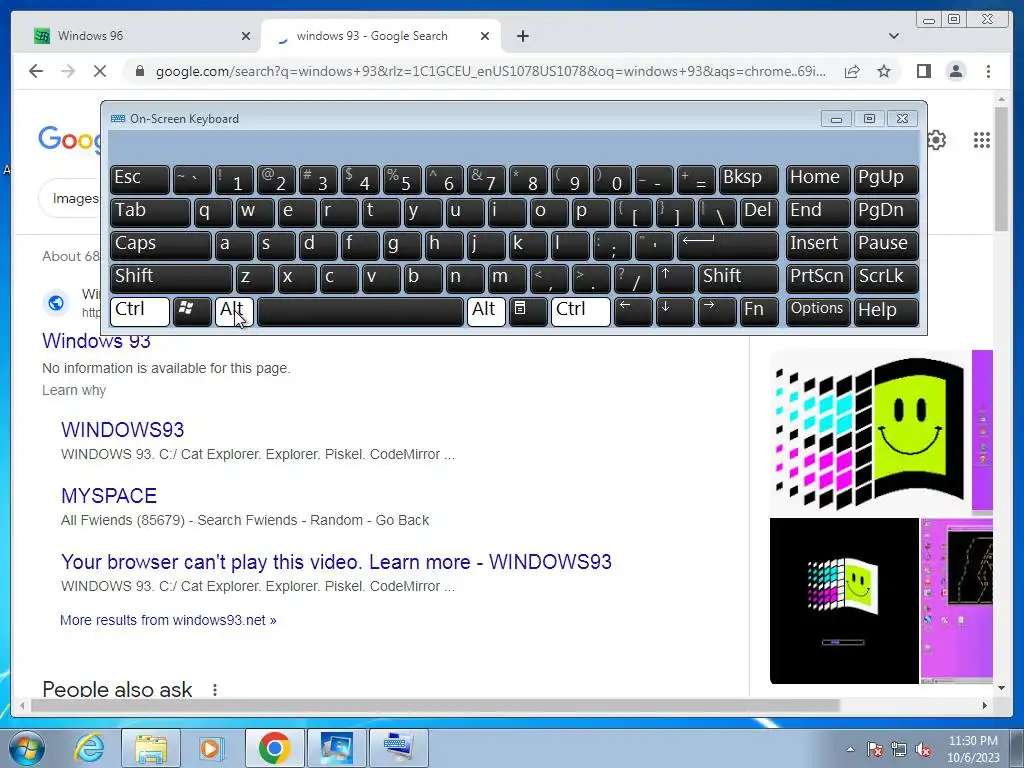Go back in Chrome navigation

pos(36,71)
